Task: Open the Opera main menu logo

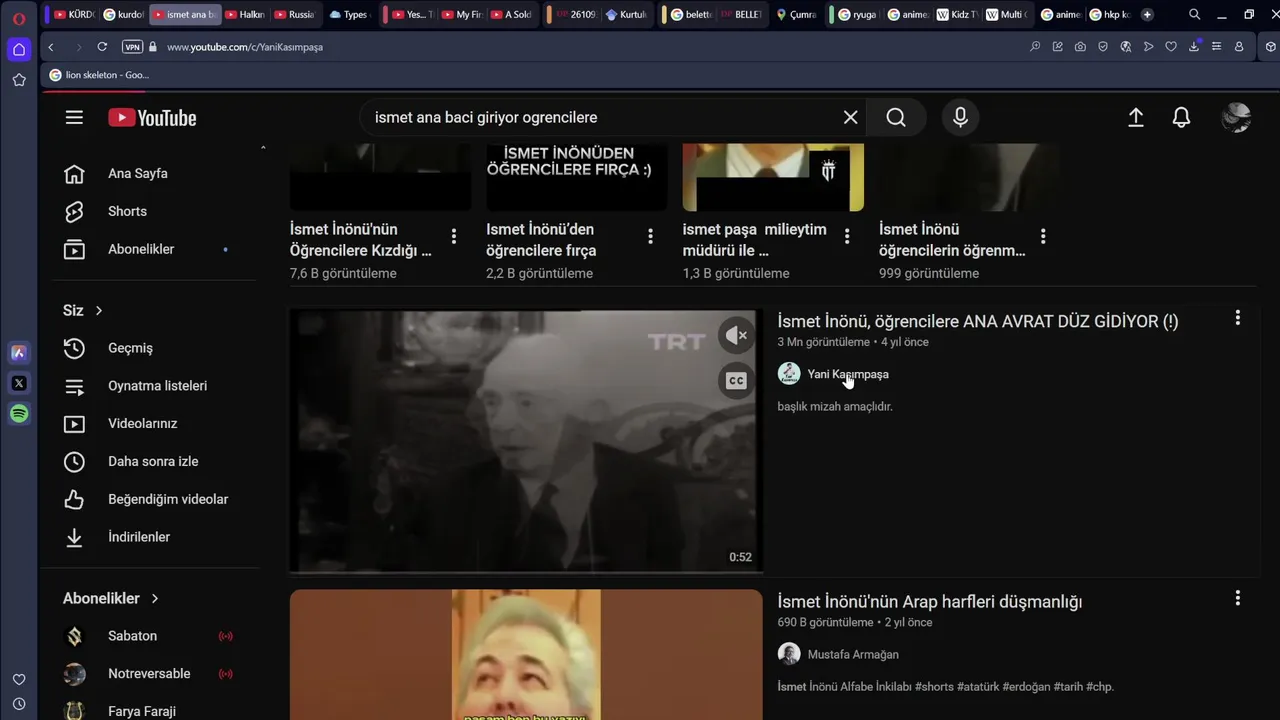Action: tap(19, 18)
